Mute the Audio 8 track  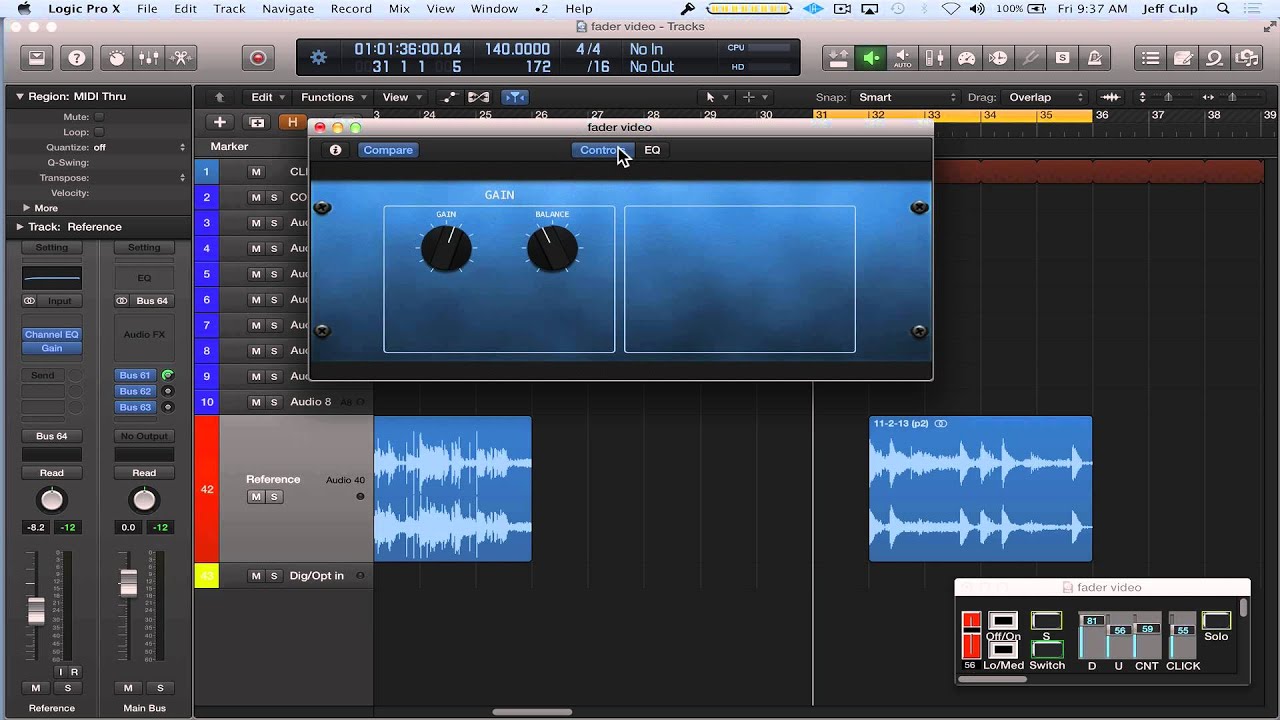256,402
